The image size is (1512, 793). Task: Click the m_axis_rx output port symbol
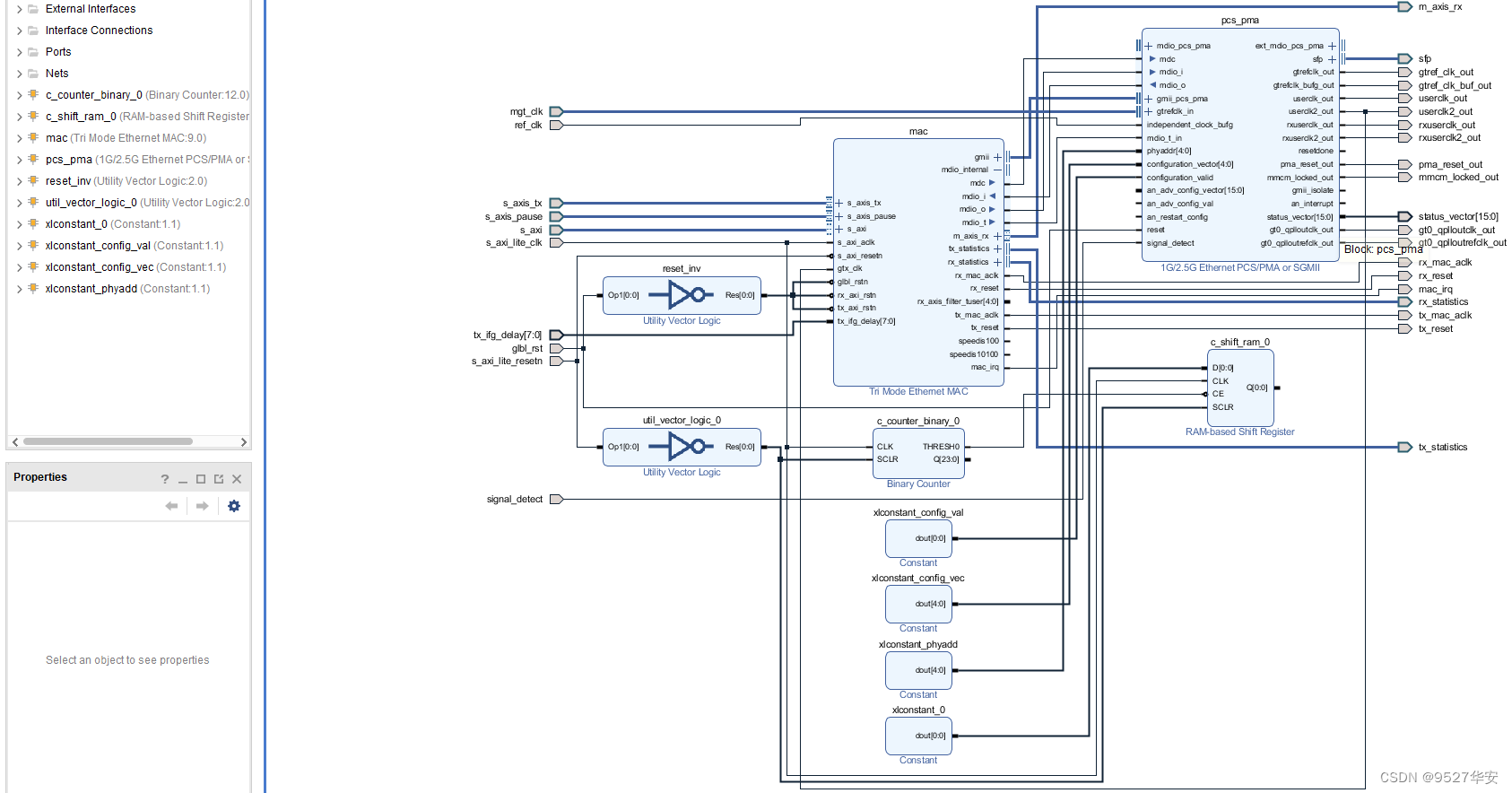(1405, 7)
